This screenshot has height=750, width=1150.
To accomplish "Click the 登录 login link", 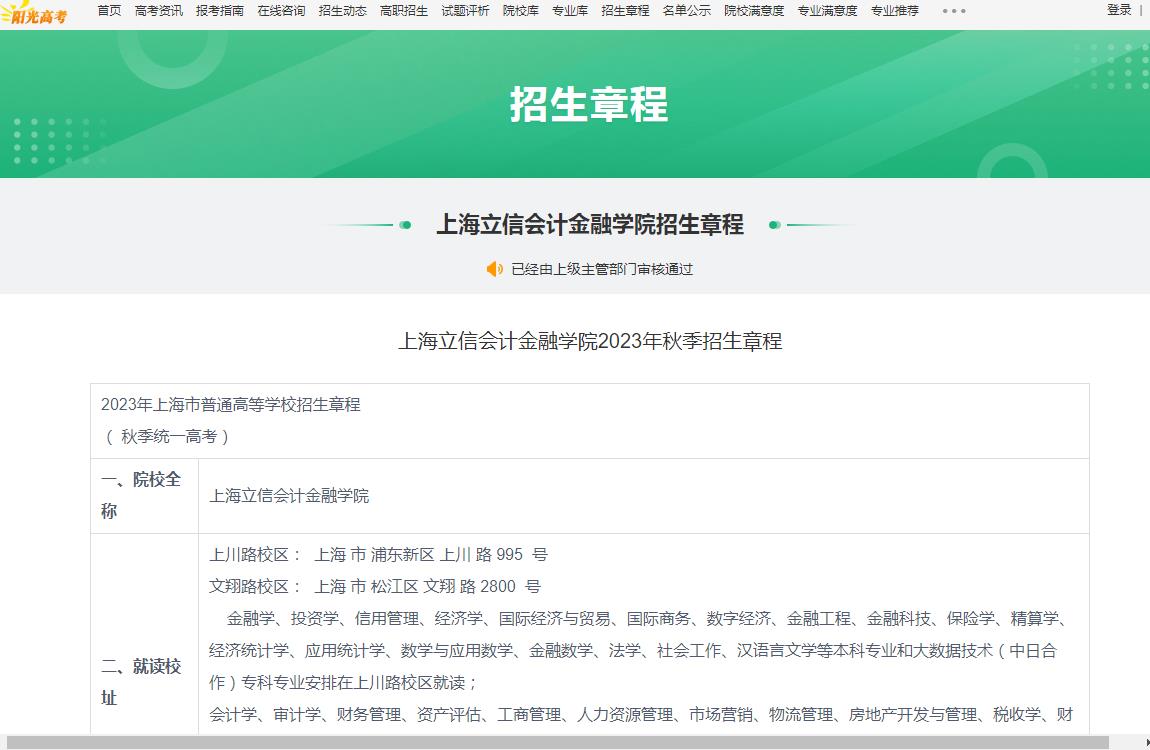I will [x=1119, y=10].
